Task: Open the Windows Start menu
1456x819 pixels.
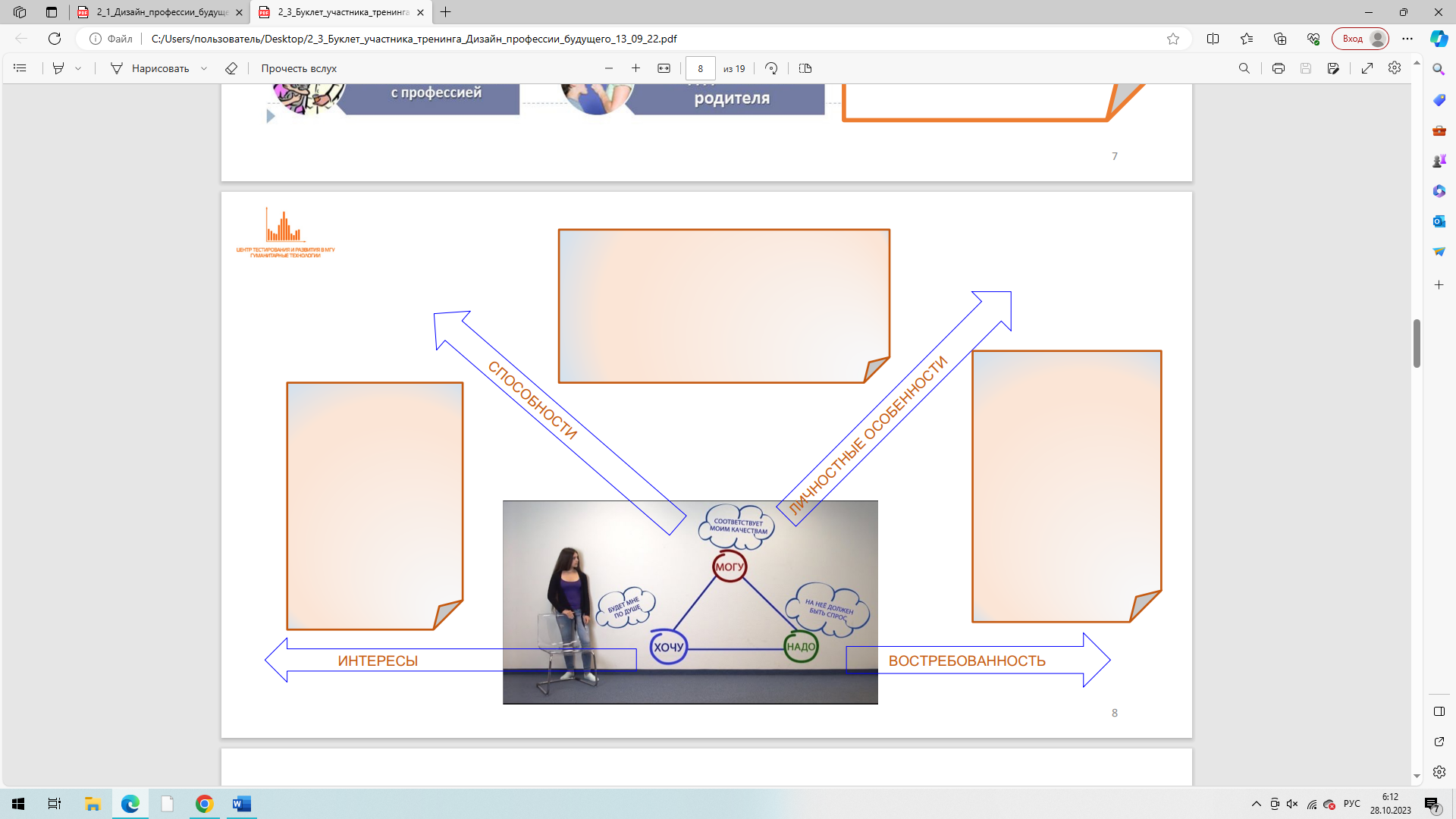Action: pos(18,804)
